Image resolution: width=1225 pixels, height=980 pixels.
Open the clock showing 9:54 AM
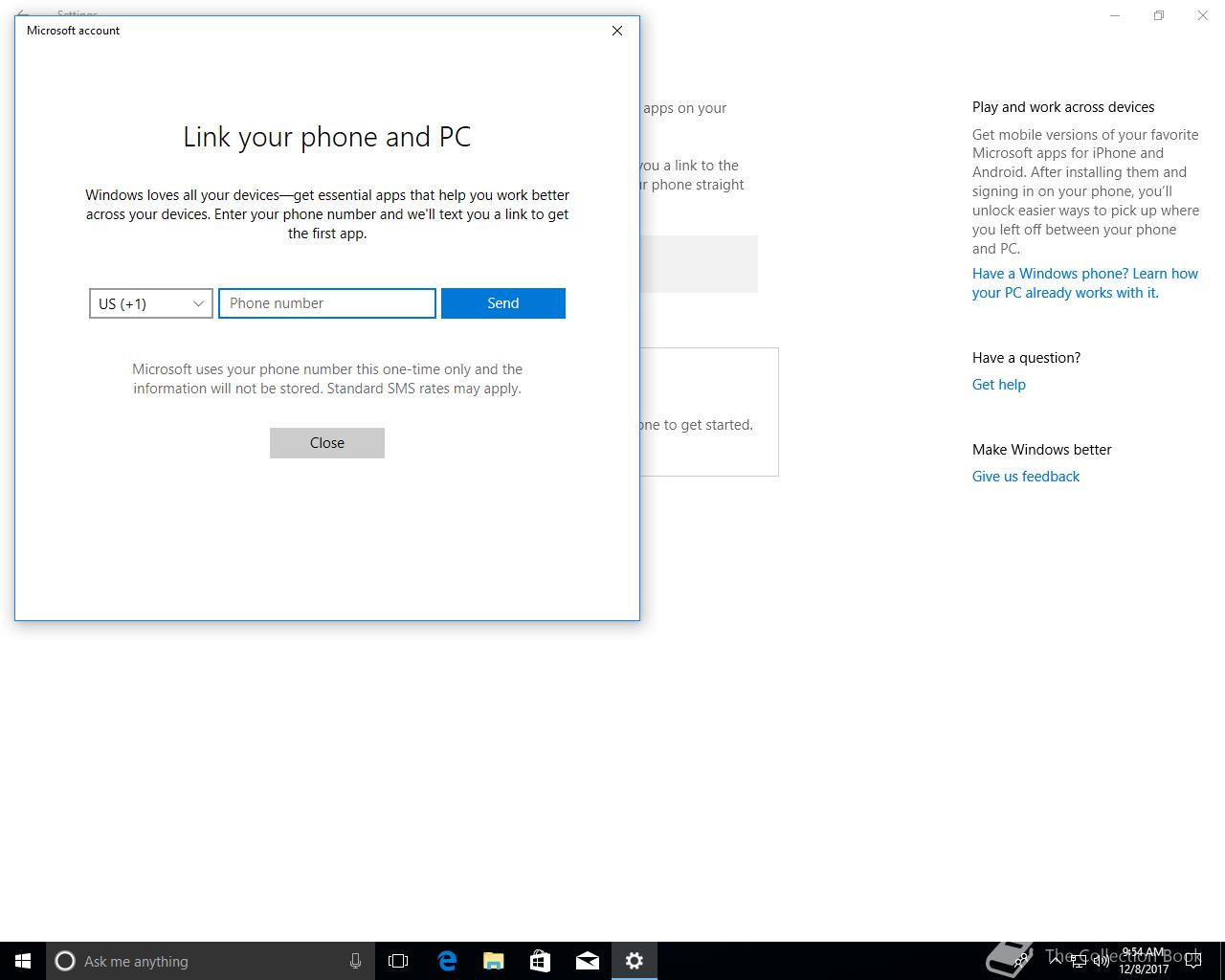(x=1144, y=961)
